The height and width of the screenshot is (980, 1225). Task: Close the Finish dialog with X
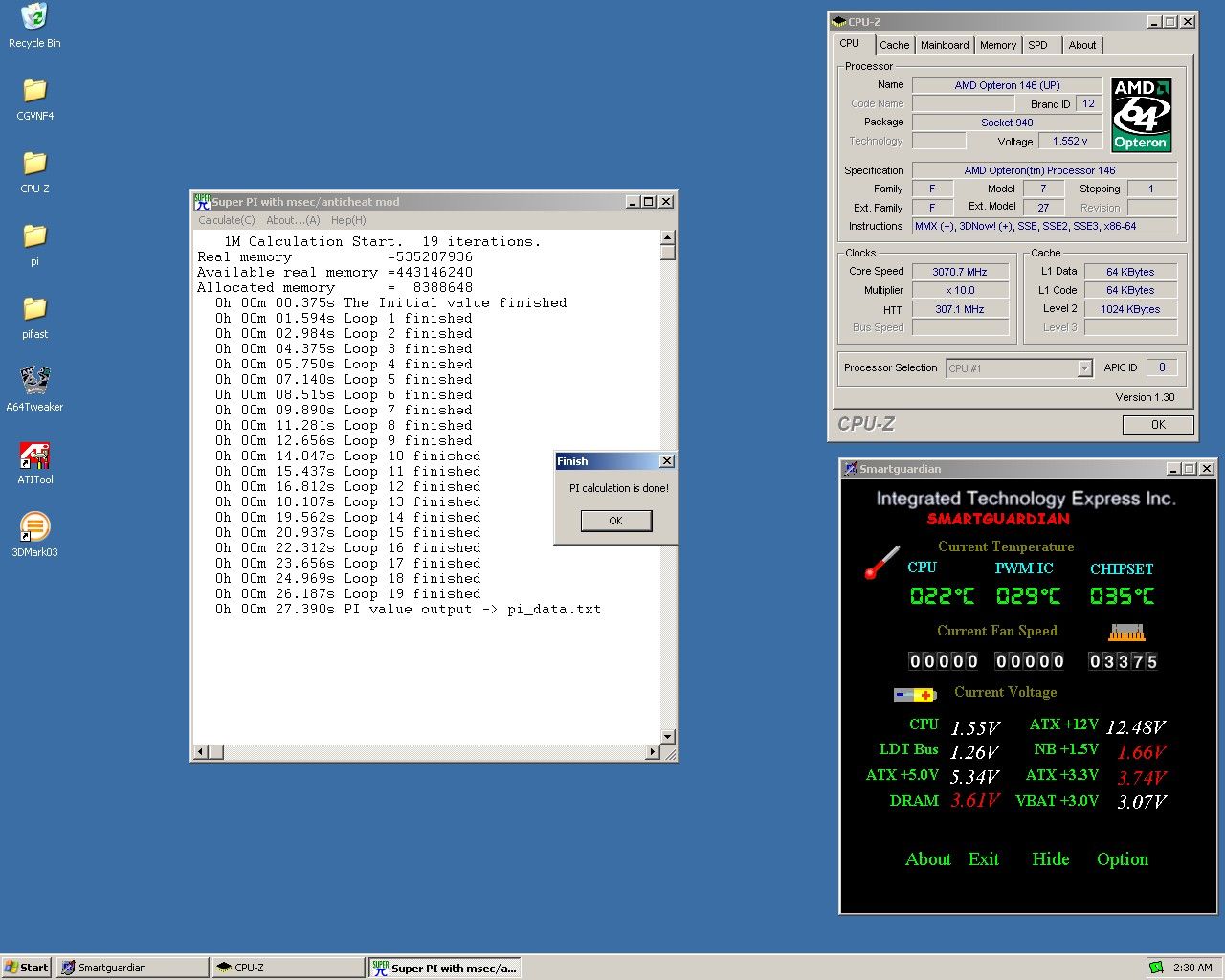point(667,461)
